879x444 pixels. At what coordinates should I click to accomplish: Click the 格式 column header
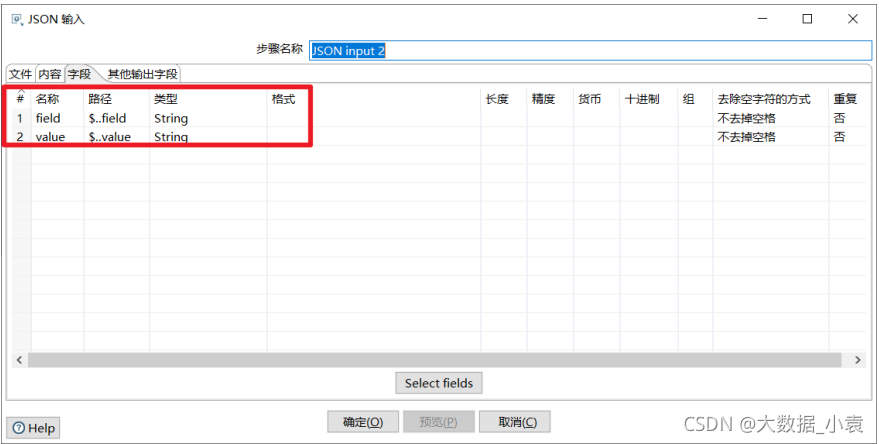tap(373, 99)
